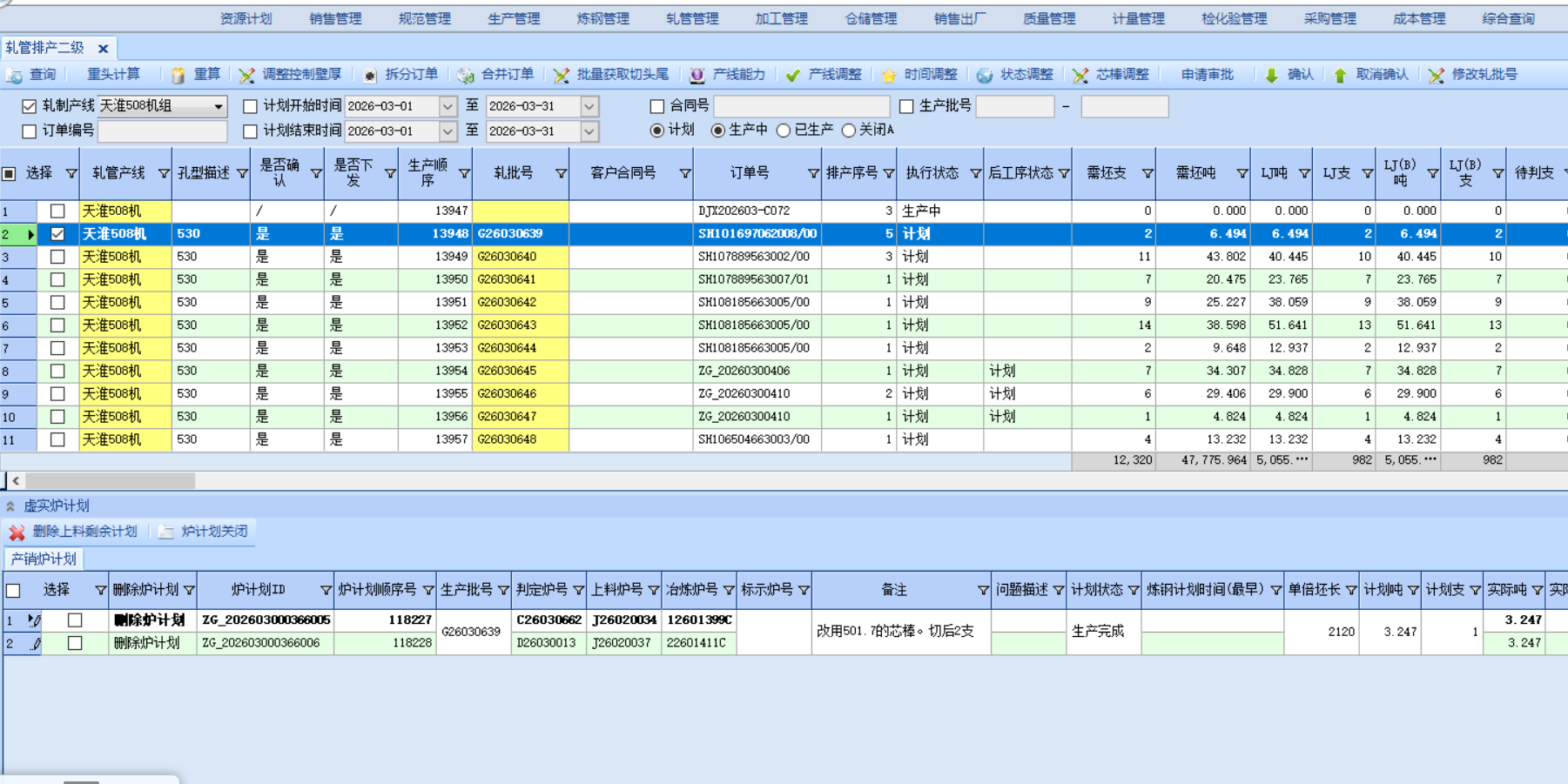The image size is (1568, 784).
Task: Check the checkbox on row 3
Action: [57, 256]
